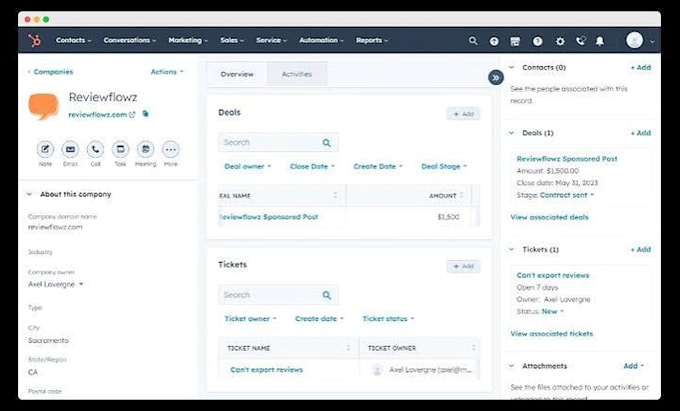Change ticket status New dropdown

pos(552,311)
